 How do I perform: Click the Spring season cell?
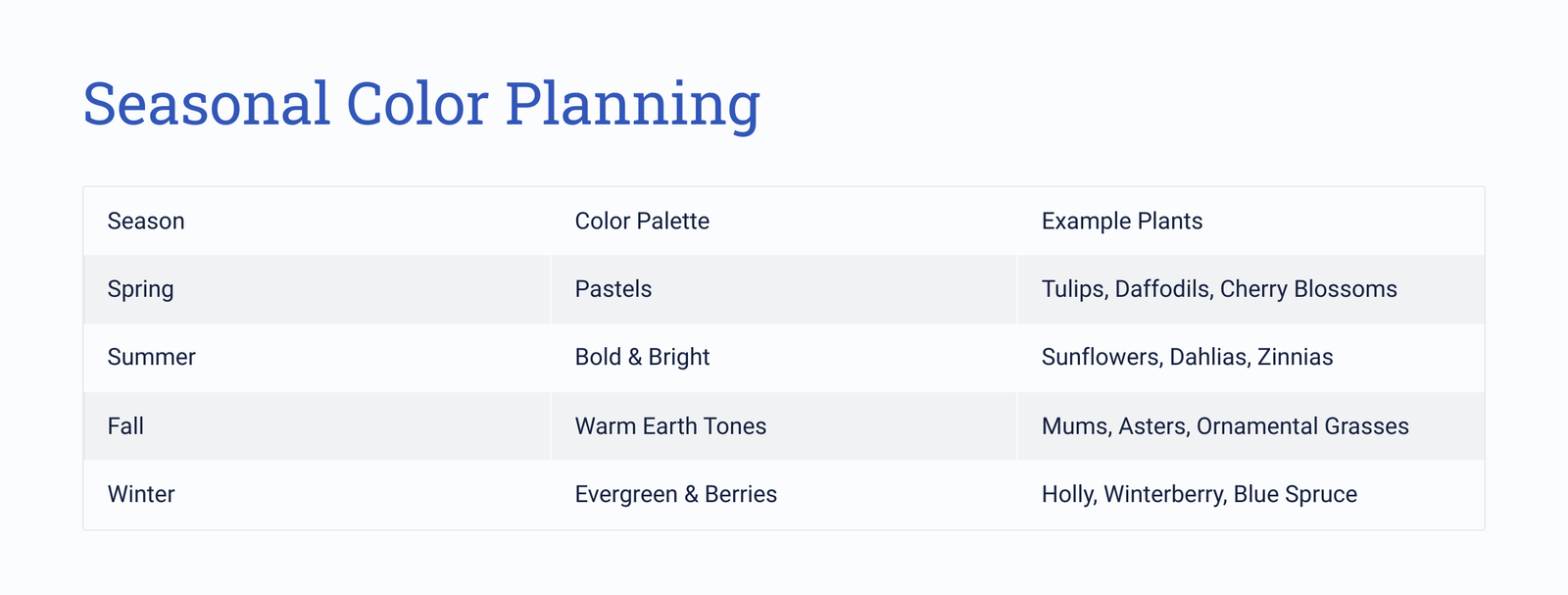coord(318,289)
